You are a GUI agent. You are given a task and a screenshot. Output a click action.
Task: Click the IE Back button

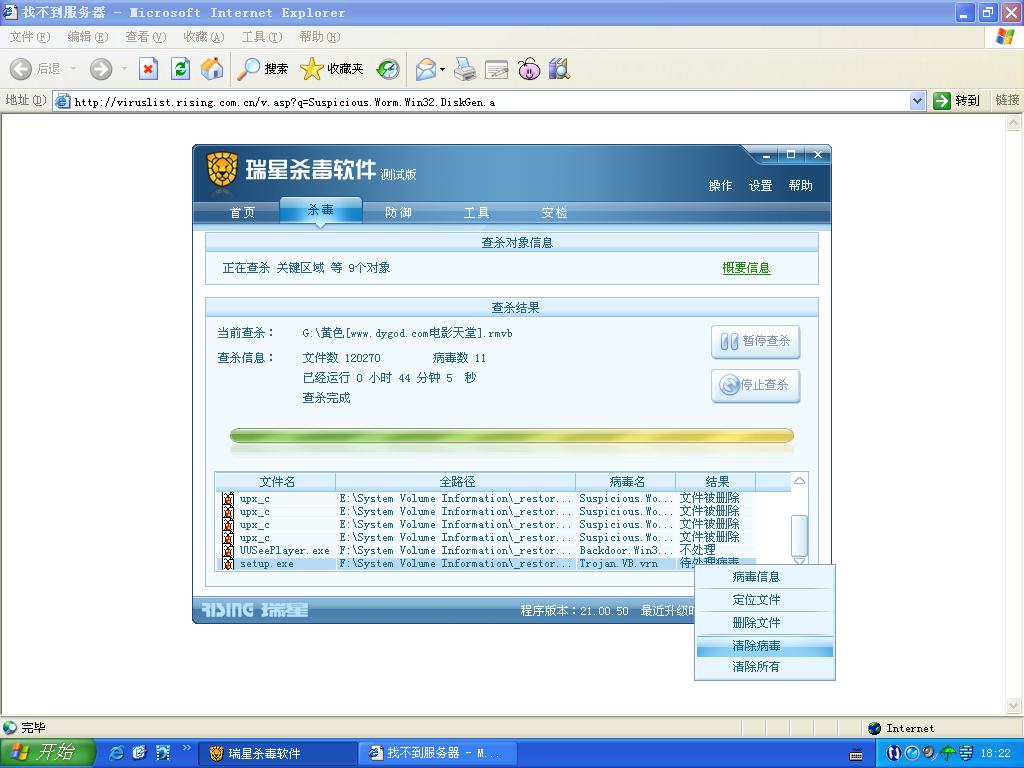point(35,69)
